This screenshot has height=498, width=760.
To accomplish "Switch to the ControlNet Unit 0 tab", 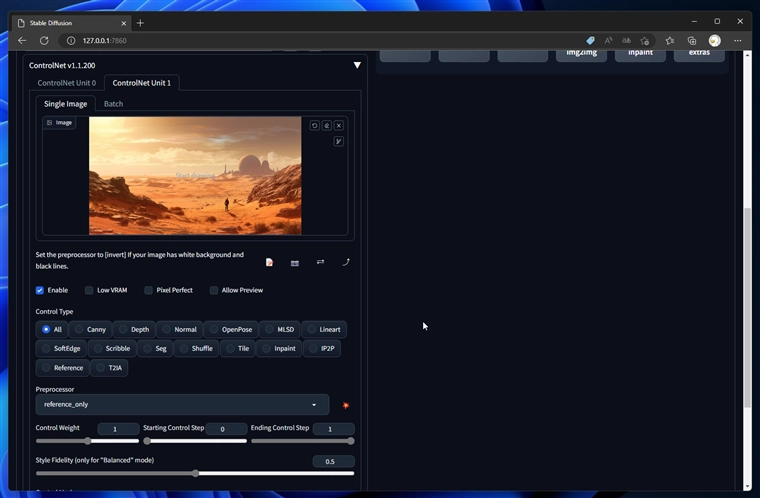I will point(67,83).
